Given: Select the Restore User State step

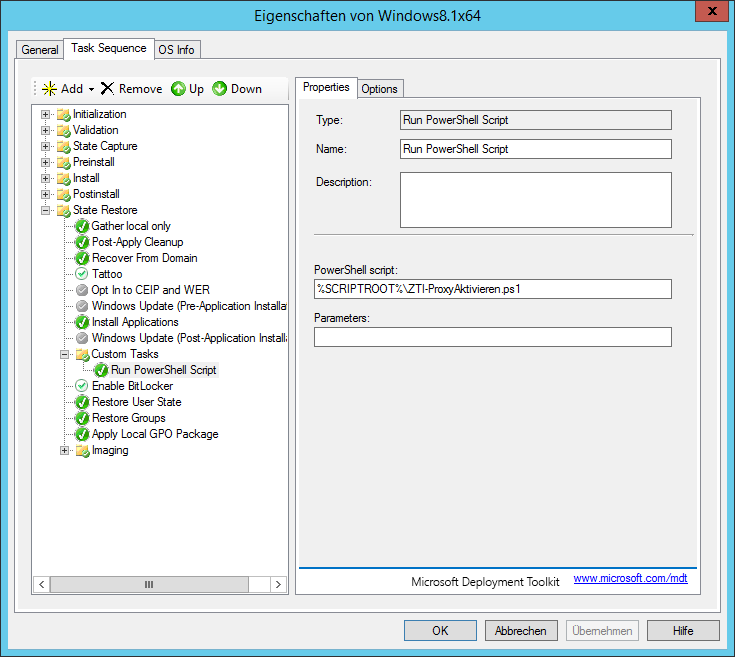Looking at the screenshot, I should (x=136, y=402).
